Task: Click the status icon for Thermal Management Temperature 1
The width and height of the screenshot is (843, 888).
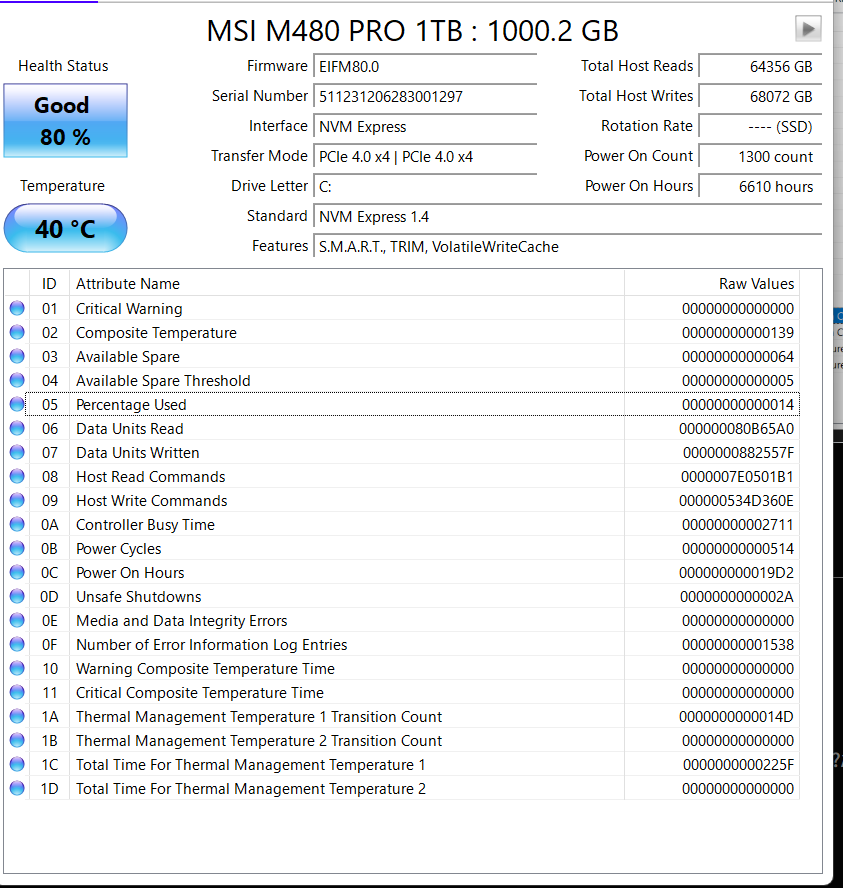Action: click(x=17, y=716)
